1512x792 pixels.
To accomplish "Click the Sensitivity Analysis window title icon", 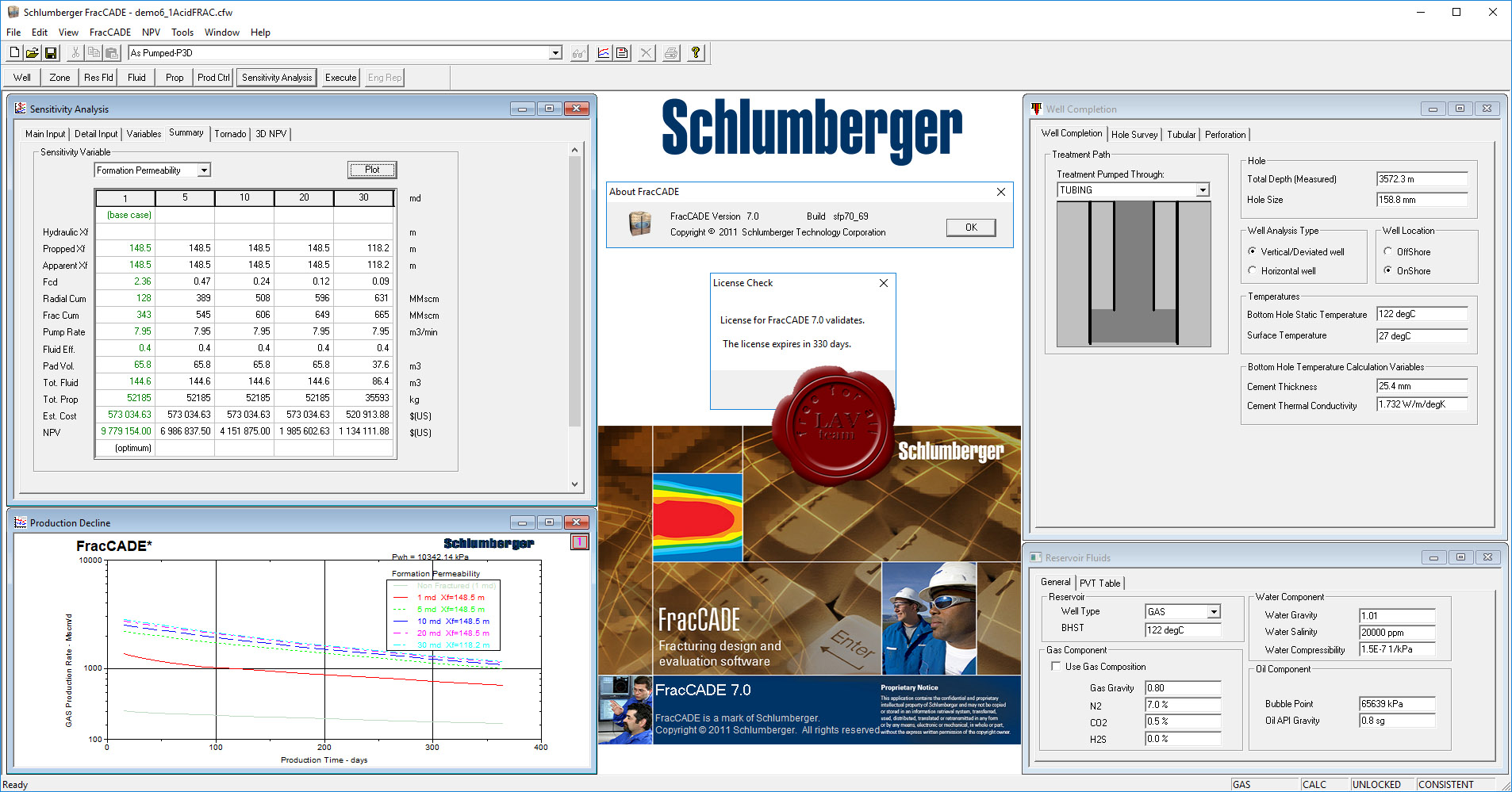I will (20, 109).
